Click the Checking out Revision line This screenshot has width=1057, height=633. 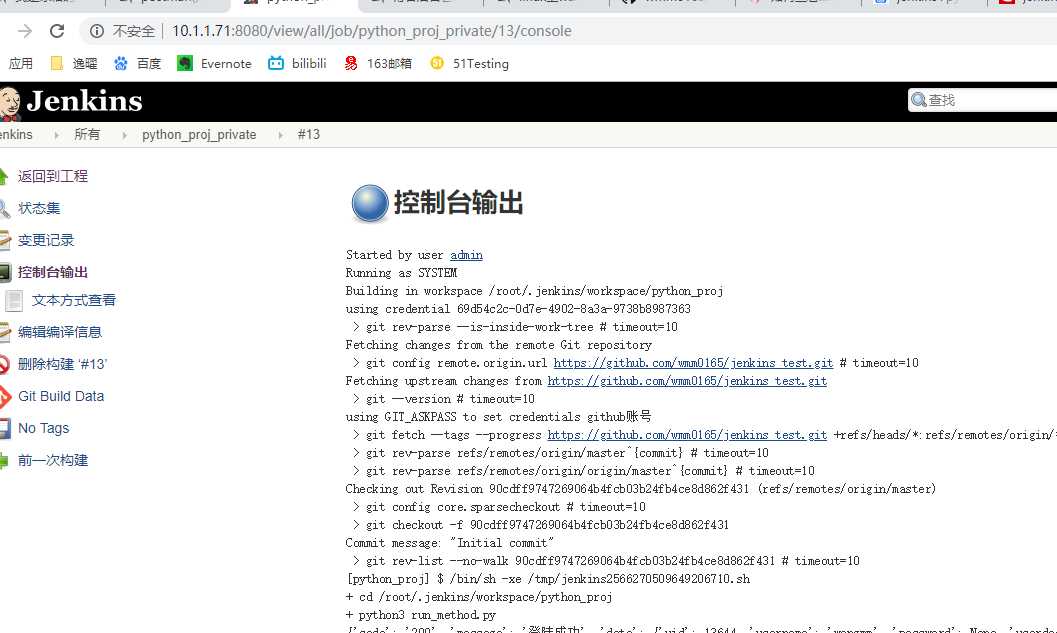[x=640, y=489]
